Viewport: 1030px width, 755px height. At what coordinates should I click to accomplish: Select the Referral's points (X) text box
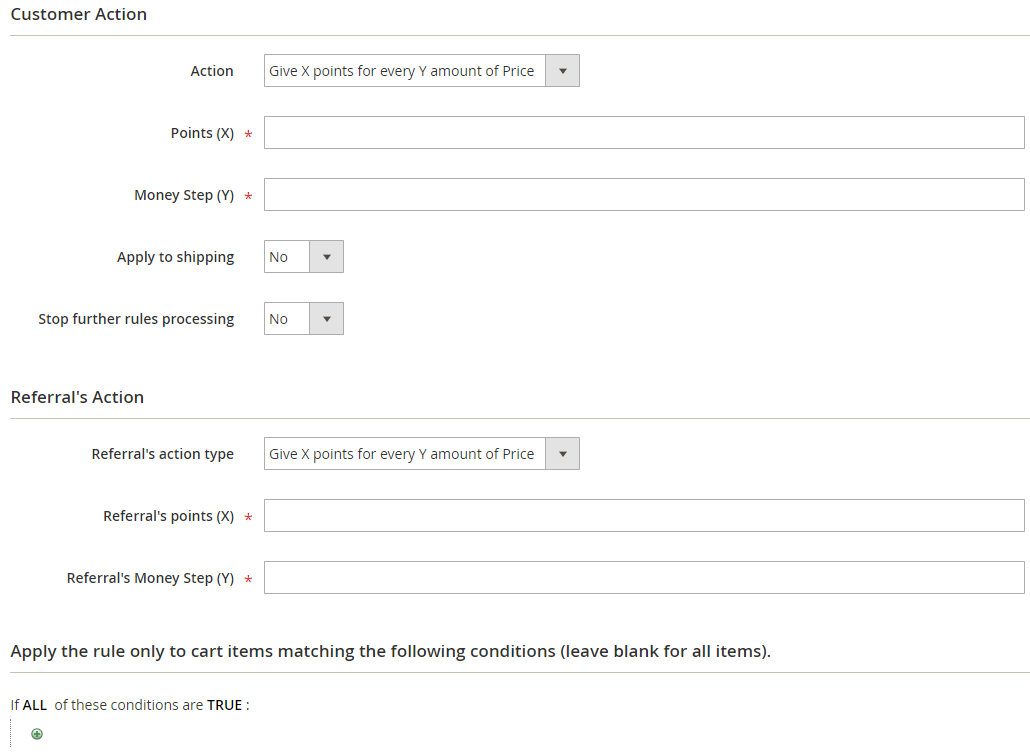tap(643, 516)
